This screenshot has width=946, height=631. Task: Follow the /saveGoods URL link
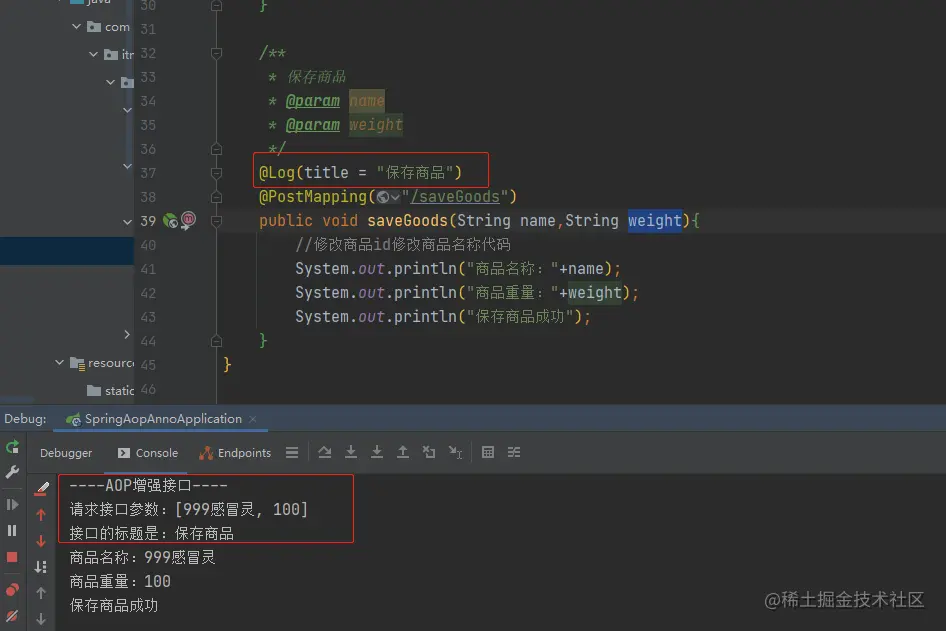click(x=456, y=197)
